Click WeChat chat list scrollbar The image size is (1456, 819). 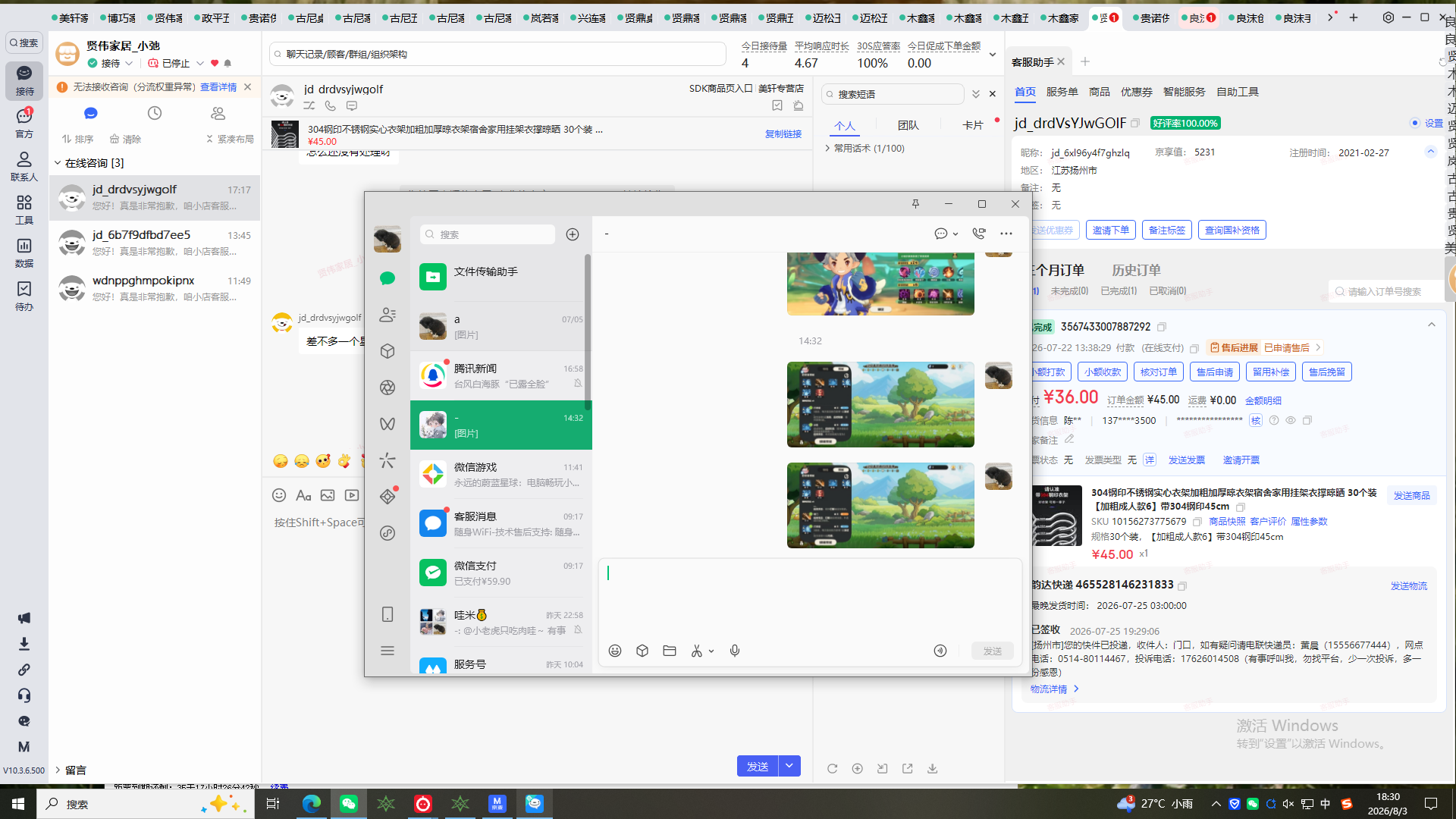point(588,334)
